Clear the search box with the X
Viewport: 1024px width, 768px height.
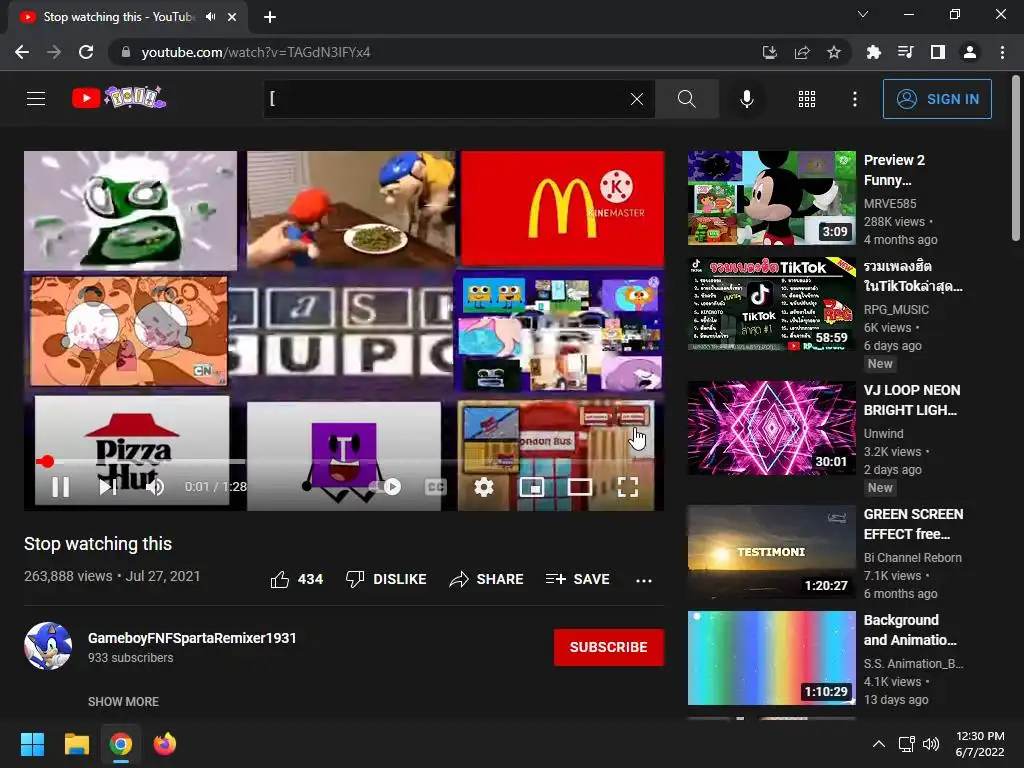pyautogui.click(x=637, y=99)
